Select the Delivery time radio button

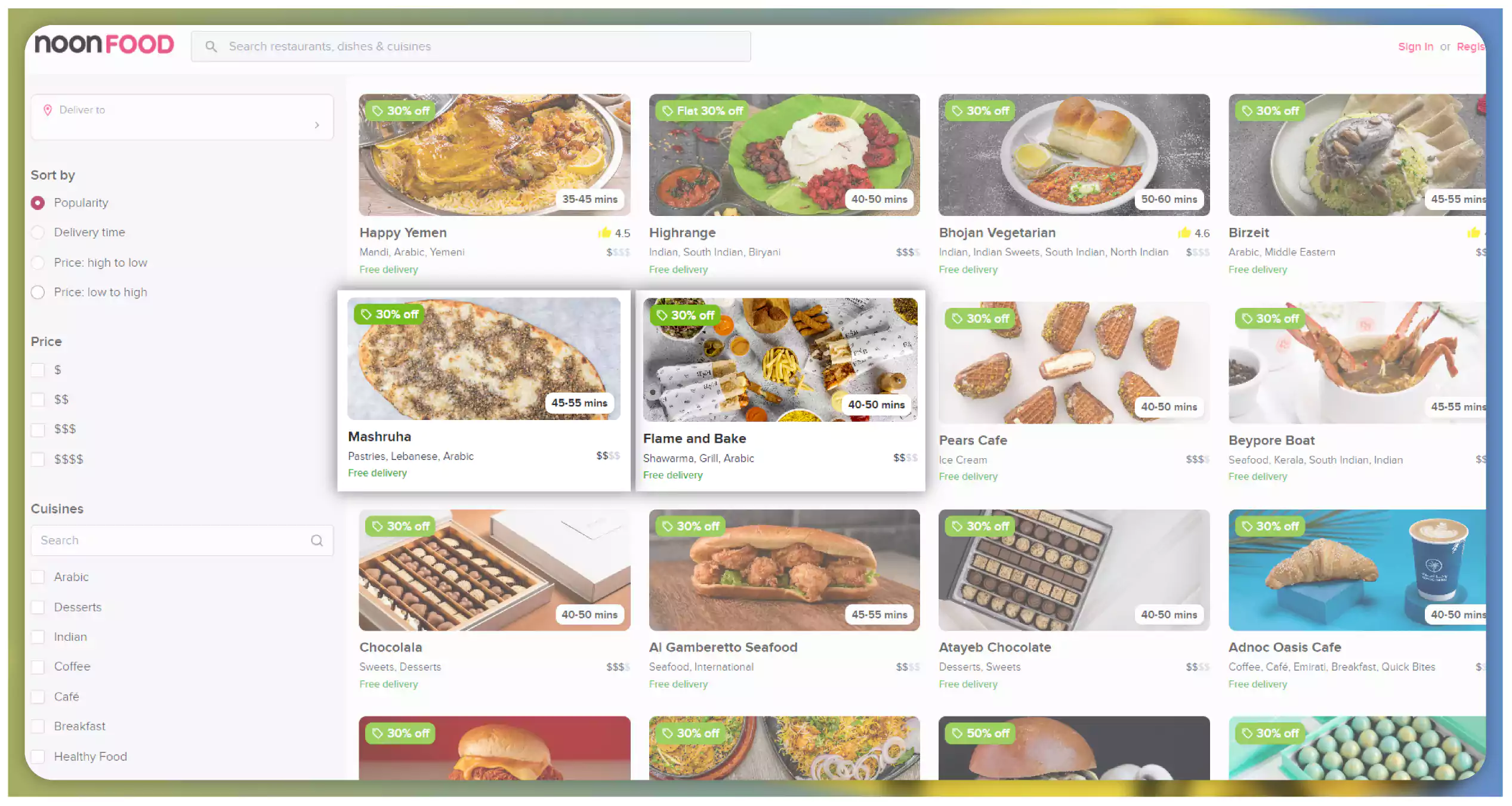pos(37,232)
